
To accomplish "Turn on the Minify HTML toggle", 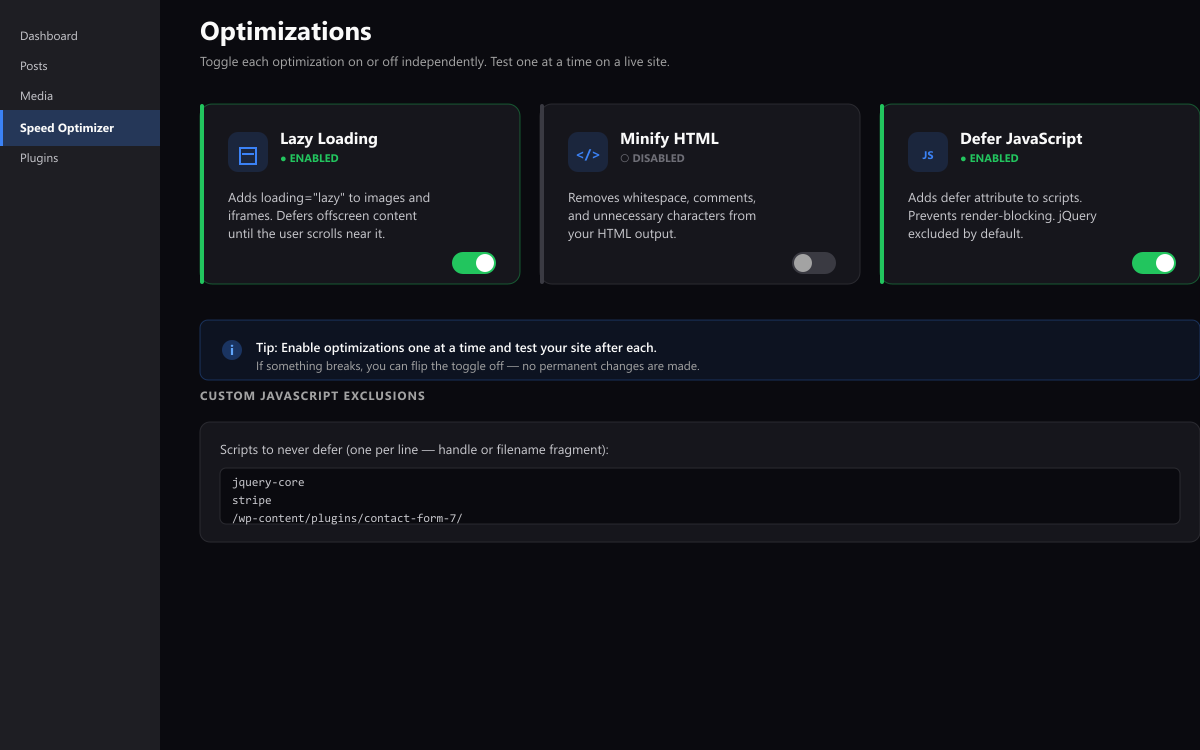I will [814, 263].
